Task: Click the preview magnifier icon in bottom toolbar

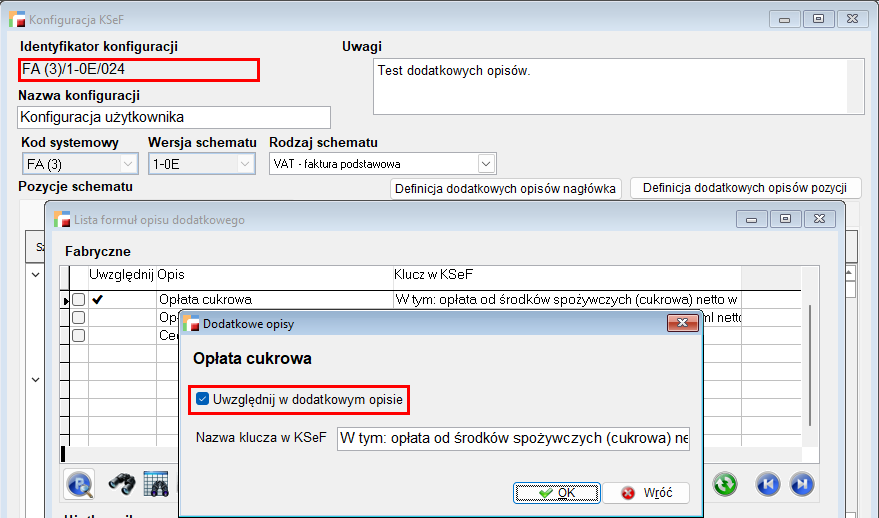Action: [x=80, y=484]
